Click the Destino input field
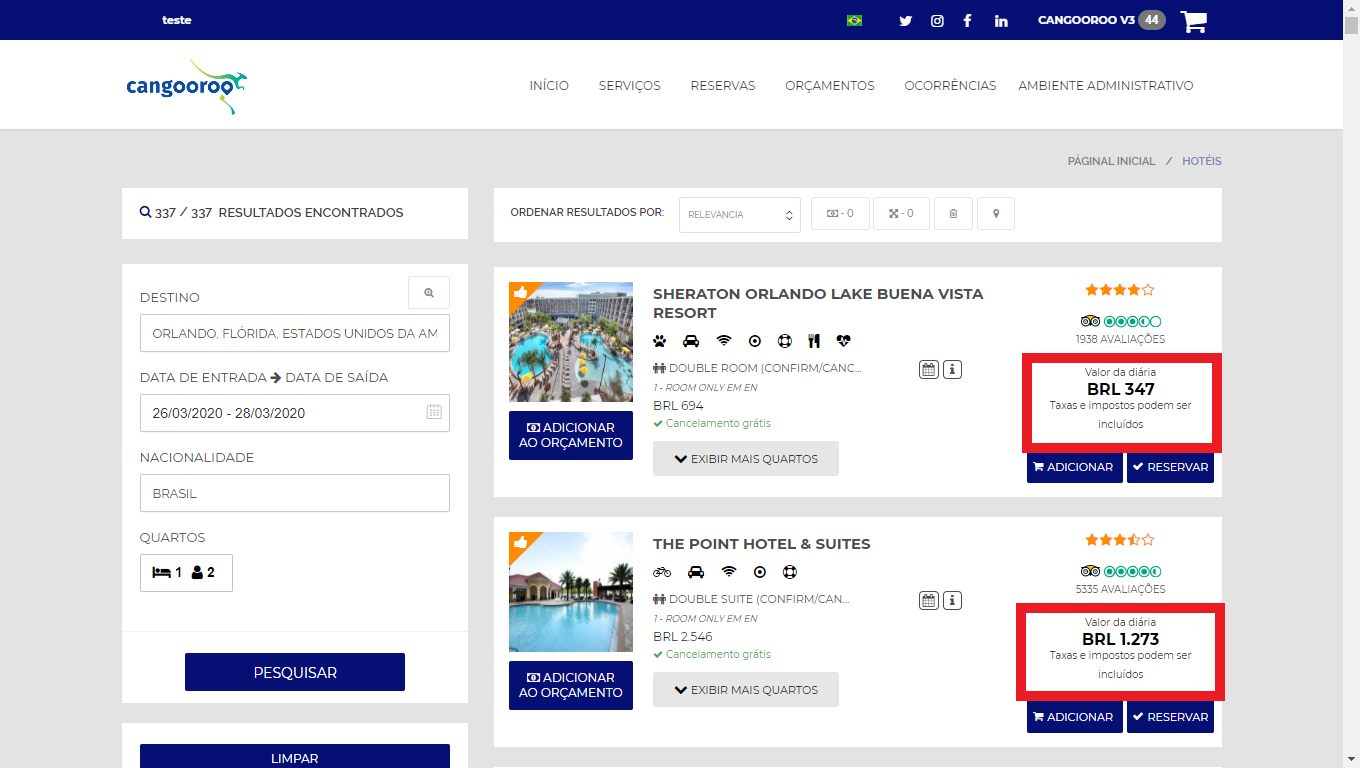This screenshot has height=768, width=1360. (295, 333)
